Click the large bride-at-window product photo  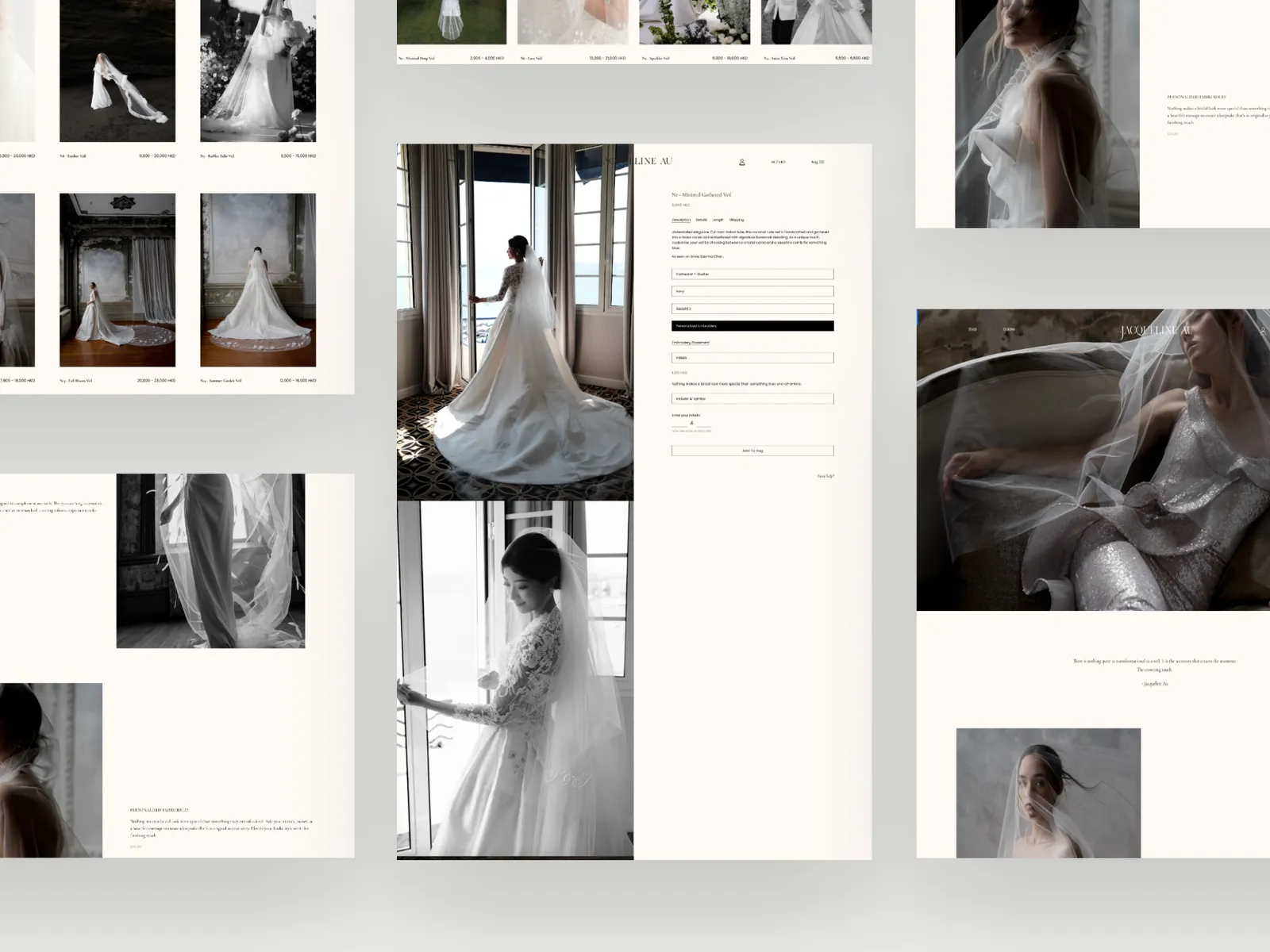[515, 322]
